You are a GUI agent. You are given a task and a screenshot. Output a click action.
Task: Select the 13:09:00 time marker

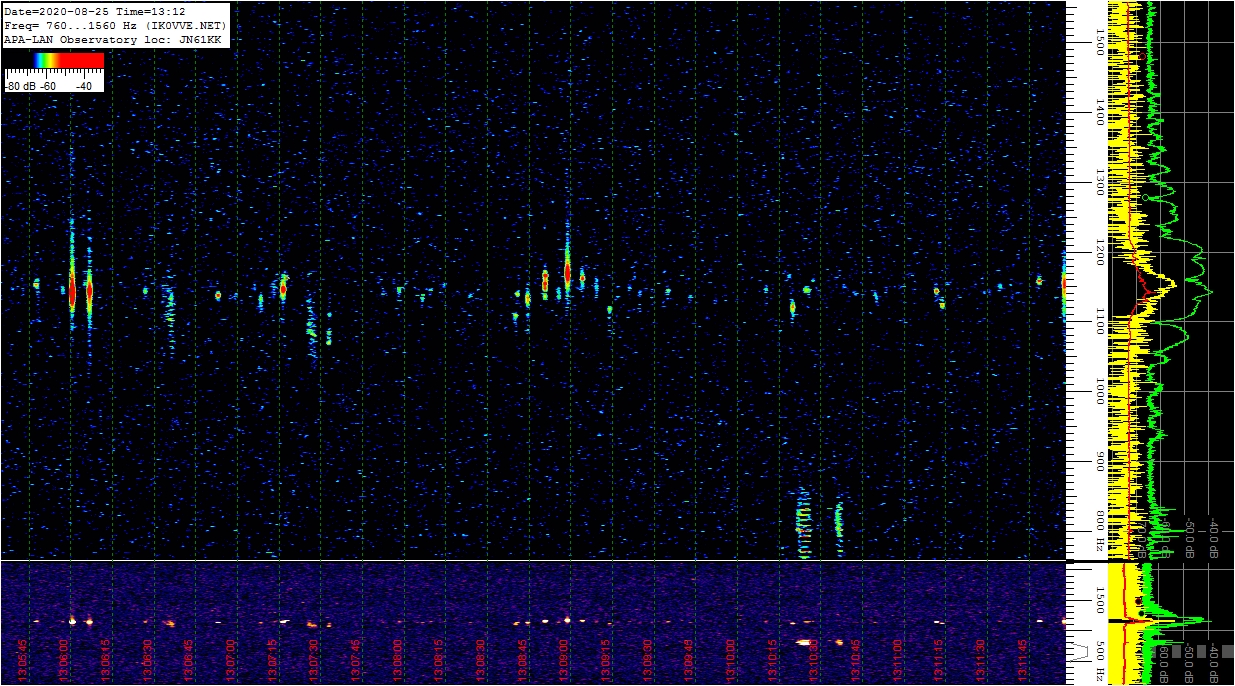pos(565,660)
